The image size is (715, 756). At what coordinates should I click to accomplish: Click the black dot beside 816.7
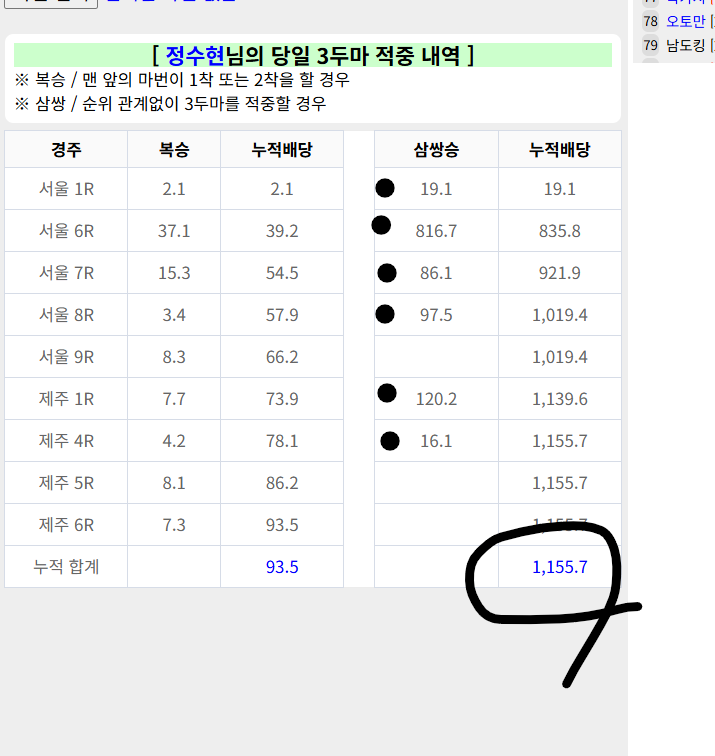(x=381, y=225)
